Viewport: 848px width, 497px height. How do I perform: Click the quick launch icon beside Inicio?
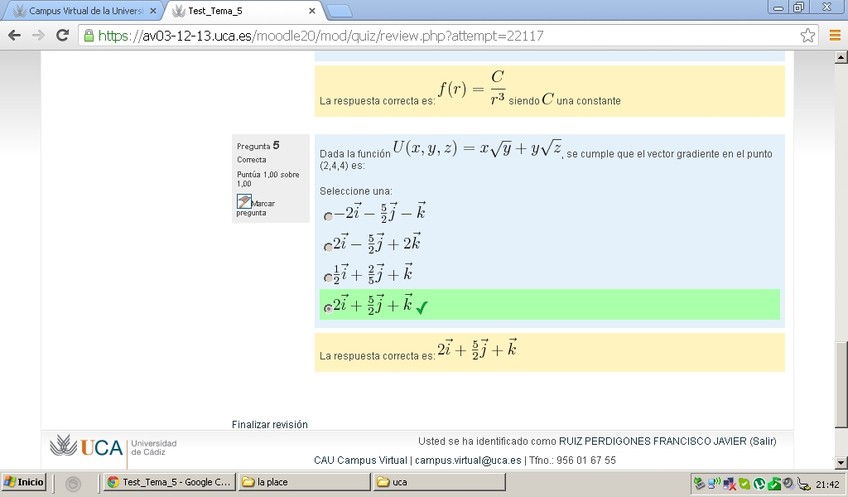[x=73, y=483]
